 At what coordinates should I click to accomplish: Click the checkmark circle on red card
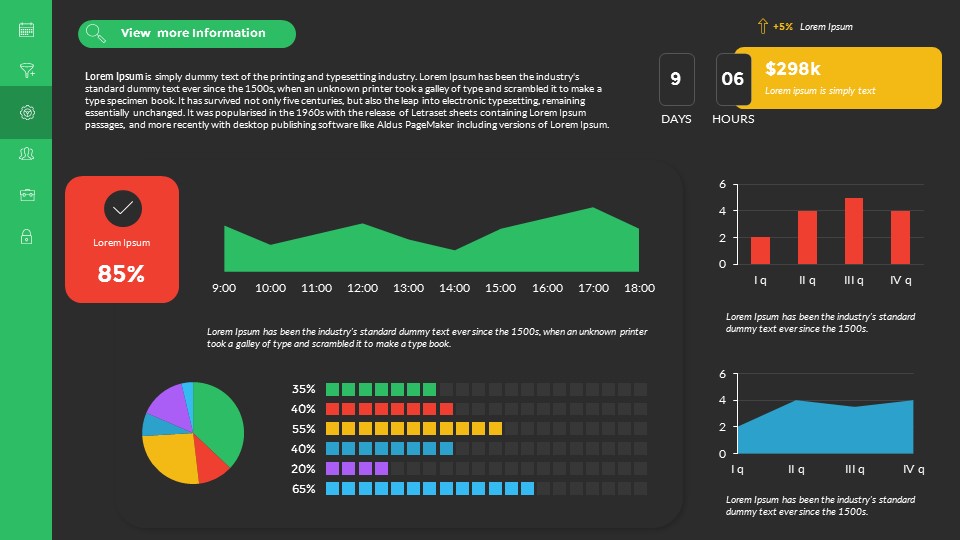pyautogui.click(x=122, y=208)
